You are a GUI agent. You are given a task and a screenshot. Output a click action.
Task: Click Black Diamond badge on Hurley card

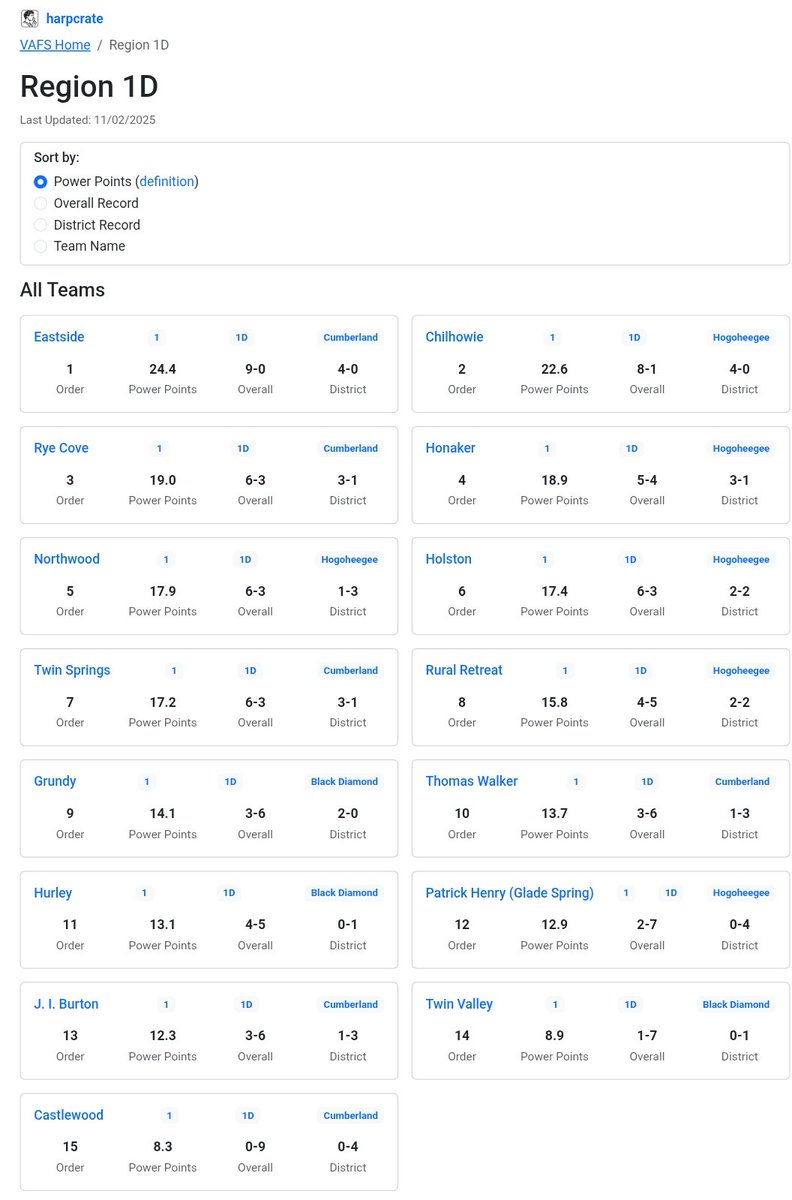tap(344, 893)
